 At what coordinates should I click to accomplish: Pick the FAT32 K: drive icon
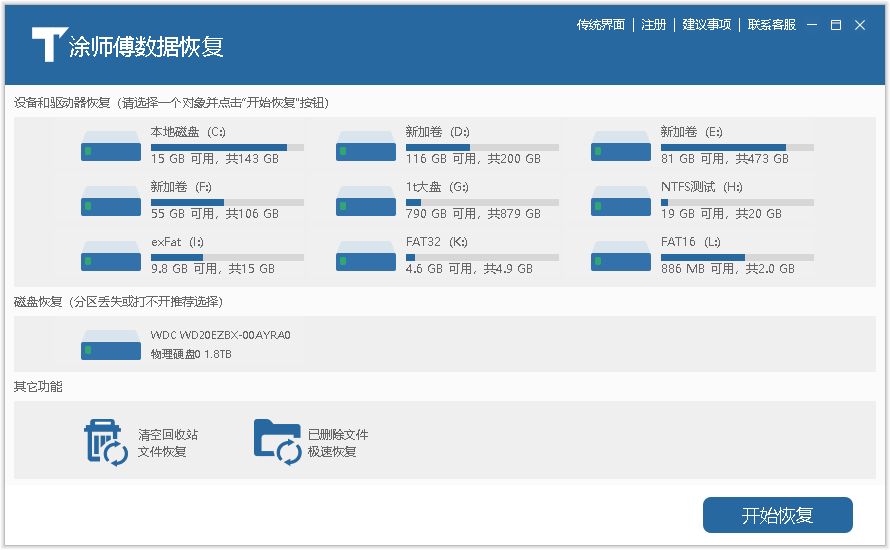tap(365, 256)
